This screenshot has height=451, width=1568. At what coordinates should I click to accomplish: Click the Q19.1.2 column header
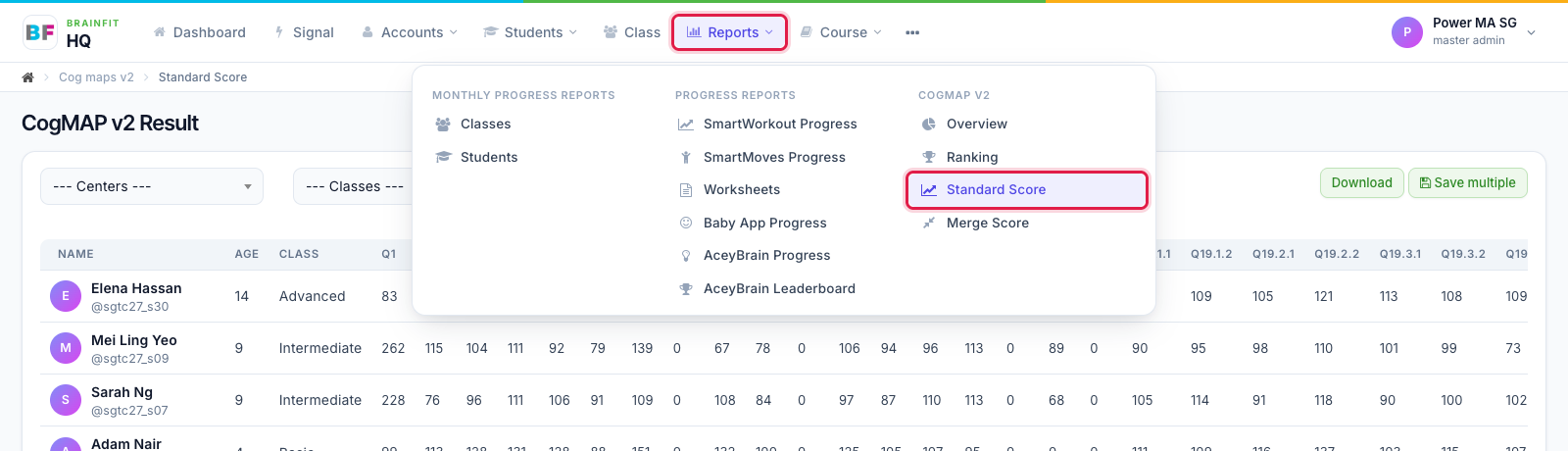(x=1211, y=254)
